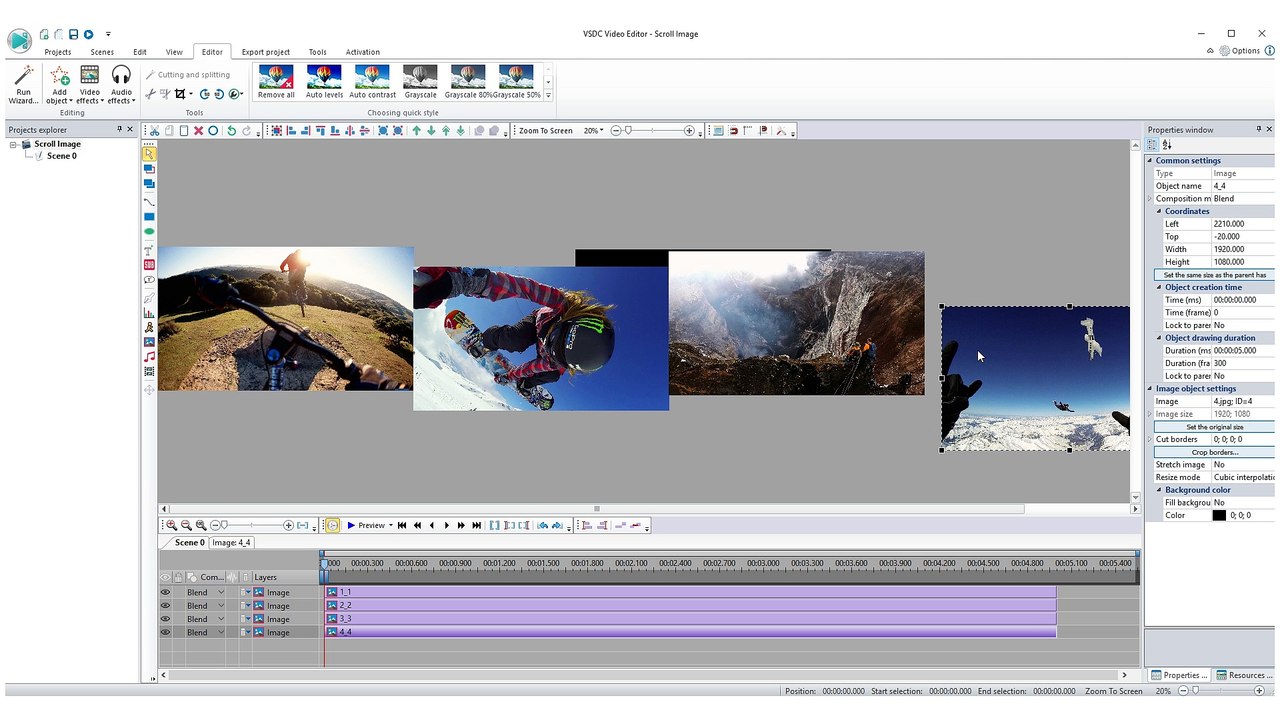Collapse the Common settings section
Image resolution: width=1280 pixels, height=720 pixels.
tap(1149, 160)
